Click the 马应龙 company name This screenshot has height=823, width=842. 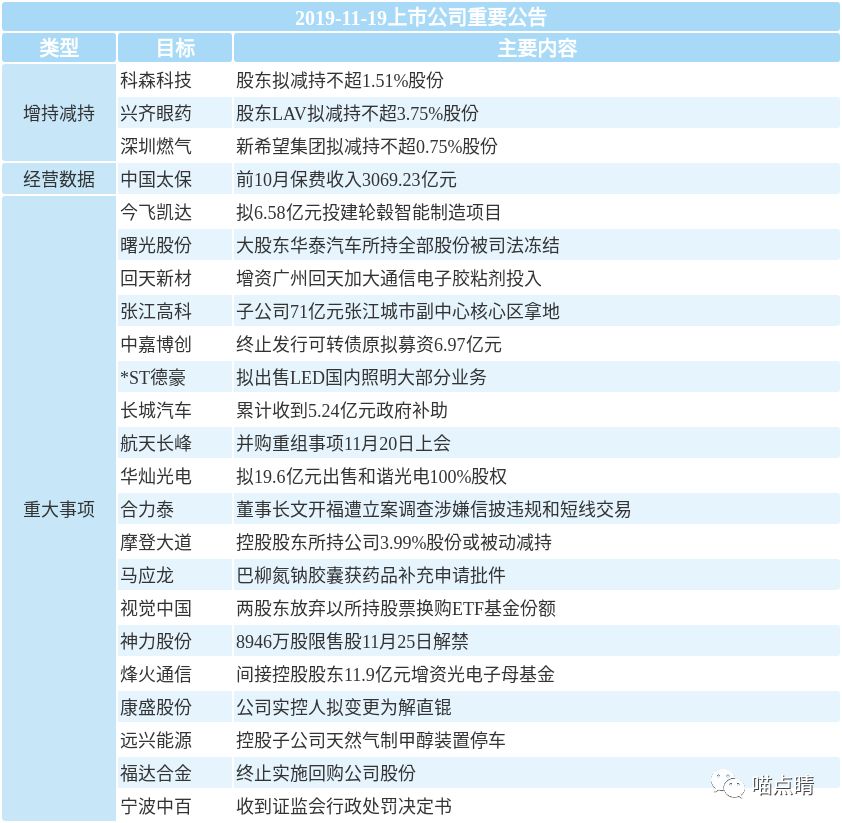pyautogui.click(x=147, y=576)
